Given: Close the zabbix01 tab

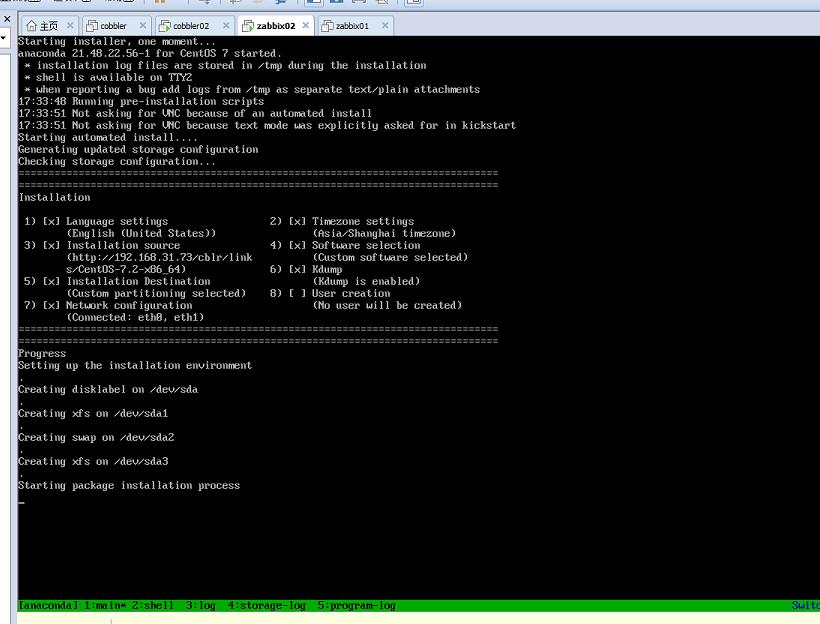Looking at the screenshot, I should pyautogui.click(x=384, y=26).
